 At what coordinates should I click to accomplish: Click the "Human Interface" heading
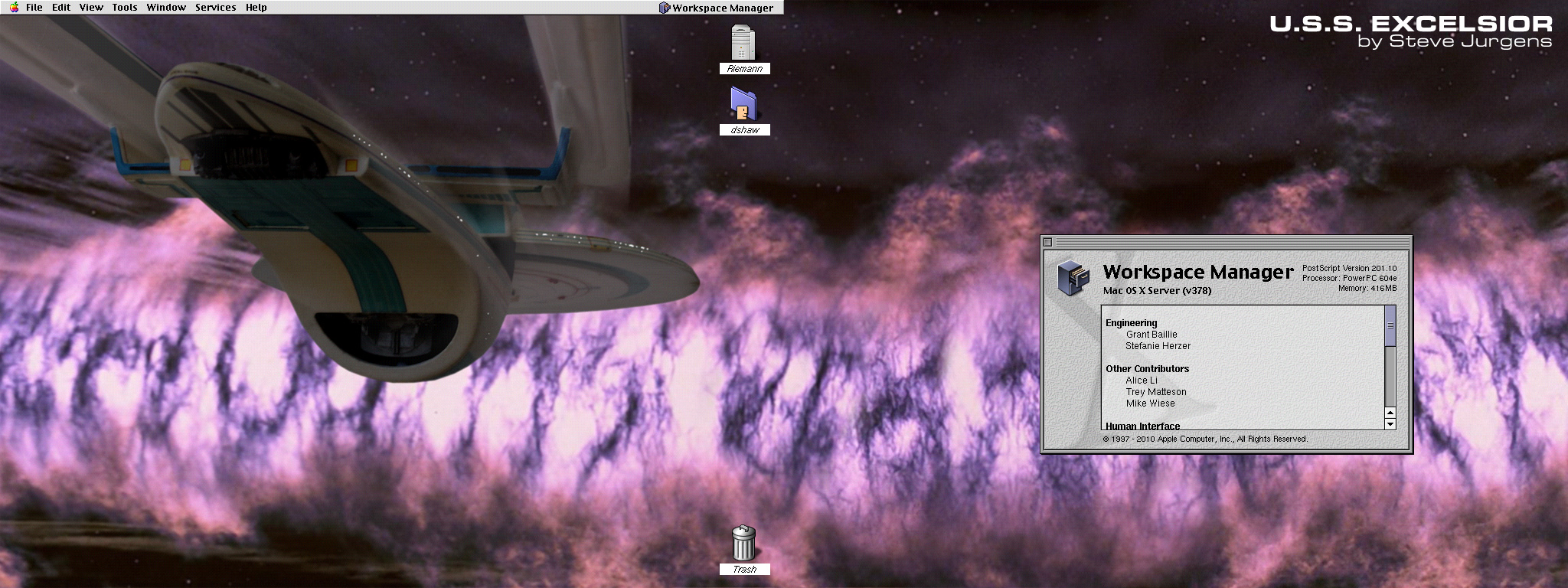[x=1142, y=426]
